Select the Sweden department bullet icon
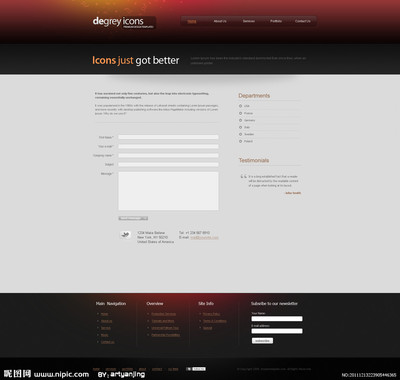400x380 pixels. 240,134
